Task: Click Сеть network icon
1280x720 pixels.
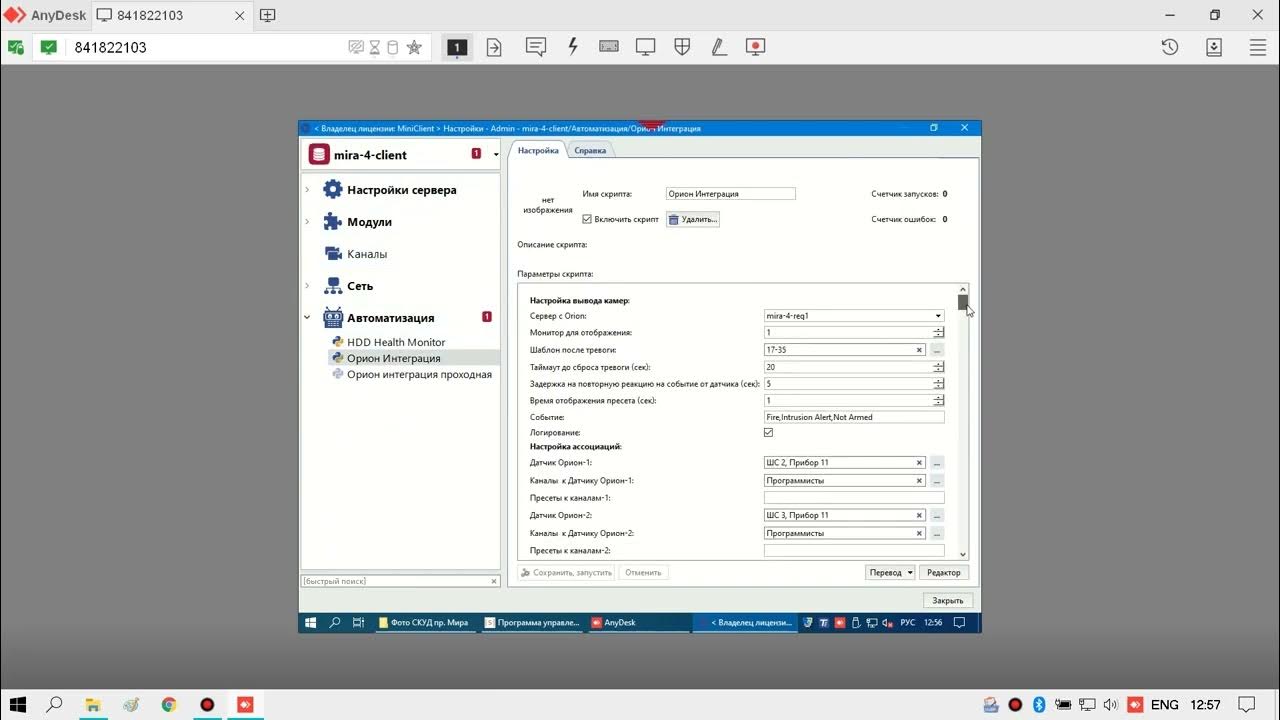Action: (333, 286)
